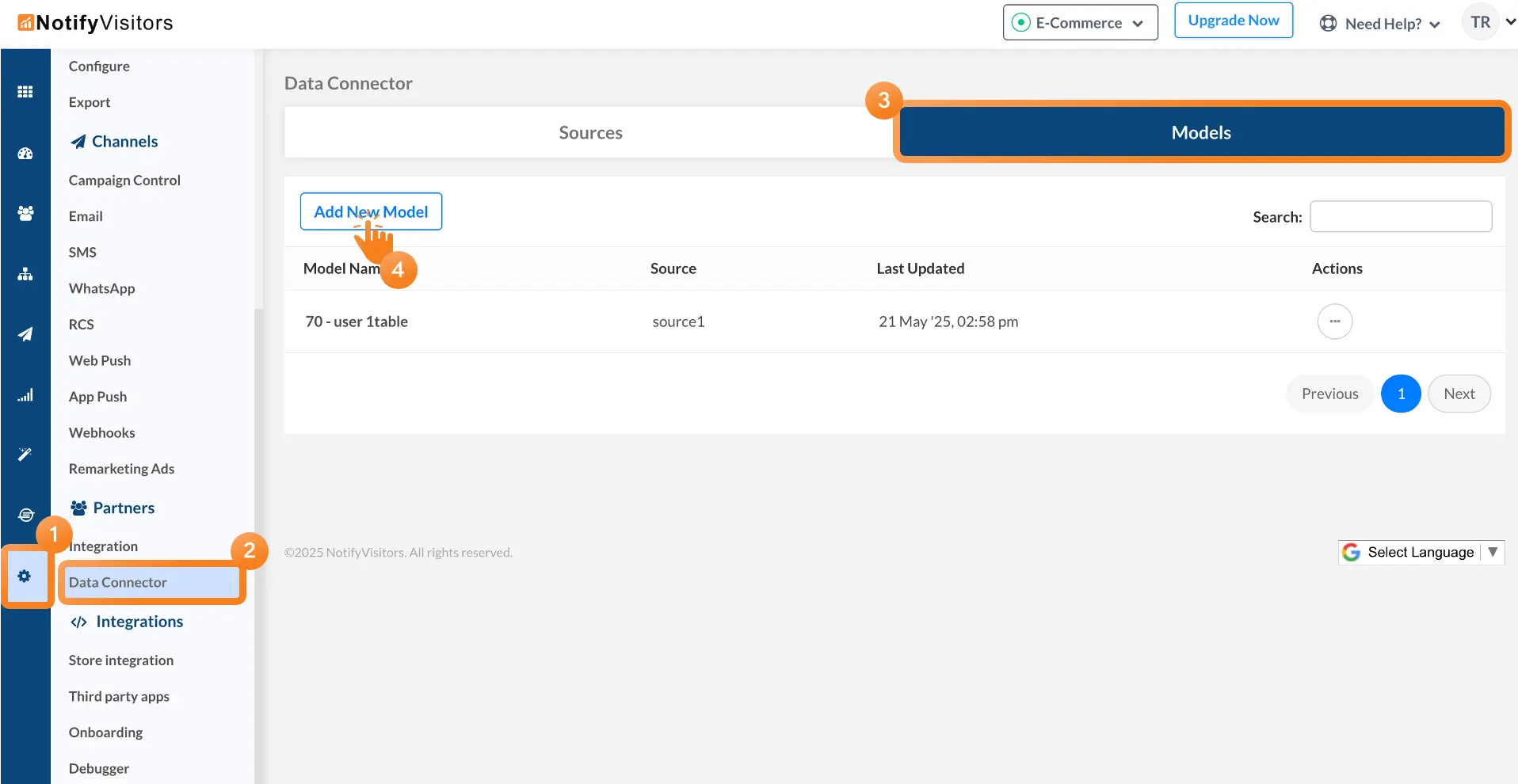Click the magic wand sidebar icon

click(x=25, y=454)
